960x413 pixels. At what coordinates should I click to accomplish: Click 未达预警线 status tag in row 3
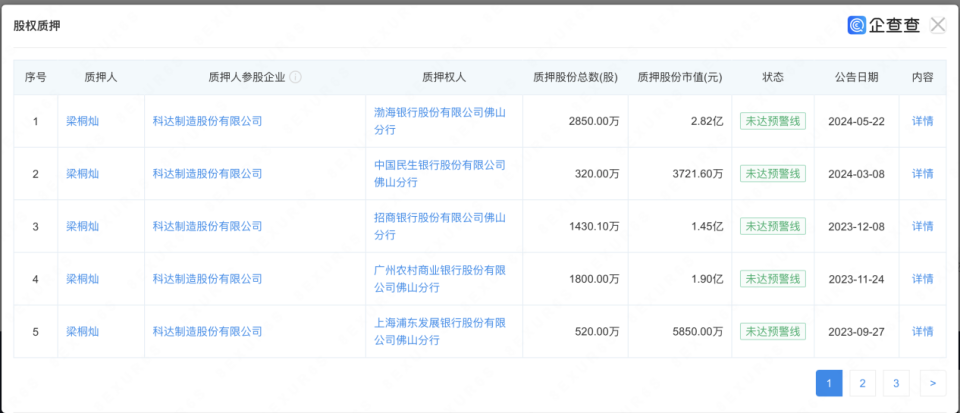click(773, 226)
